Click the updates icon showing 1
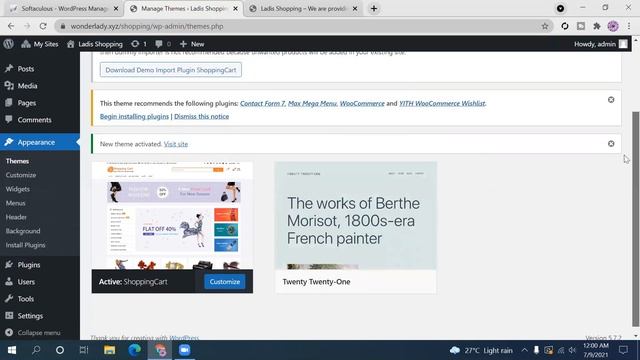This screenshot has height=360, width=640. pos(139,44)
